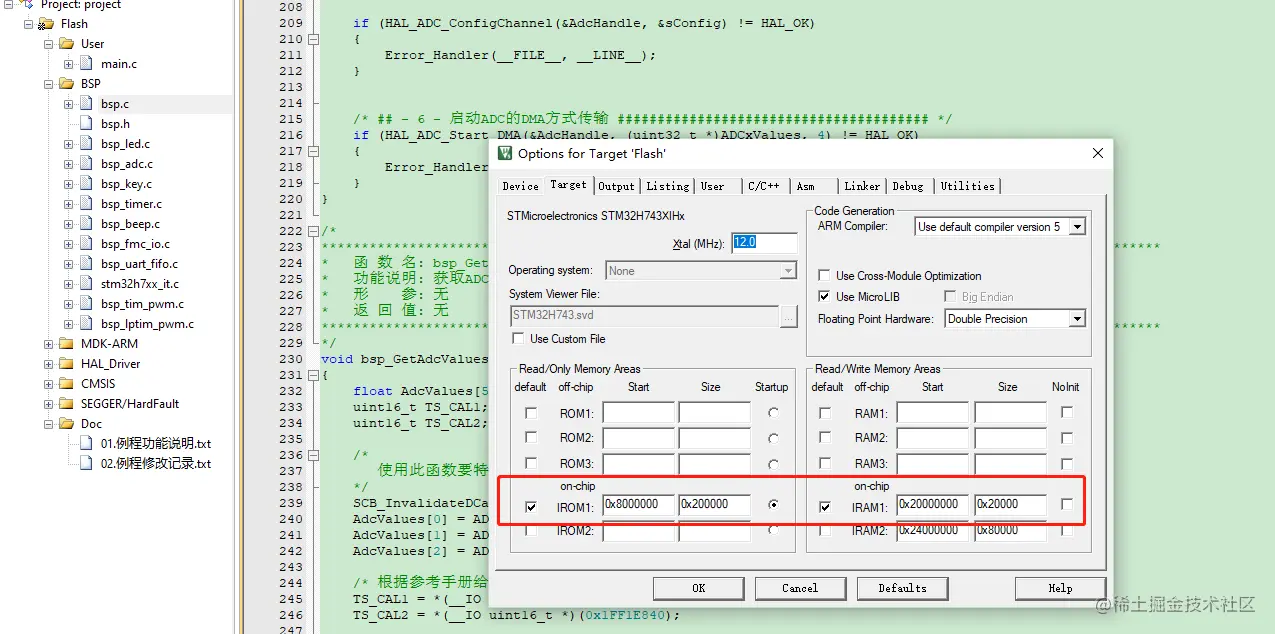This screenshot has width=1275, height=634.
Task: Collapse code fold at line 222
Action: click(314, 231)
